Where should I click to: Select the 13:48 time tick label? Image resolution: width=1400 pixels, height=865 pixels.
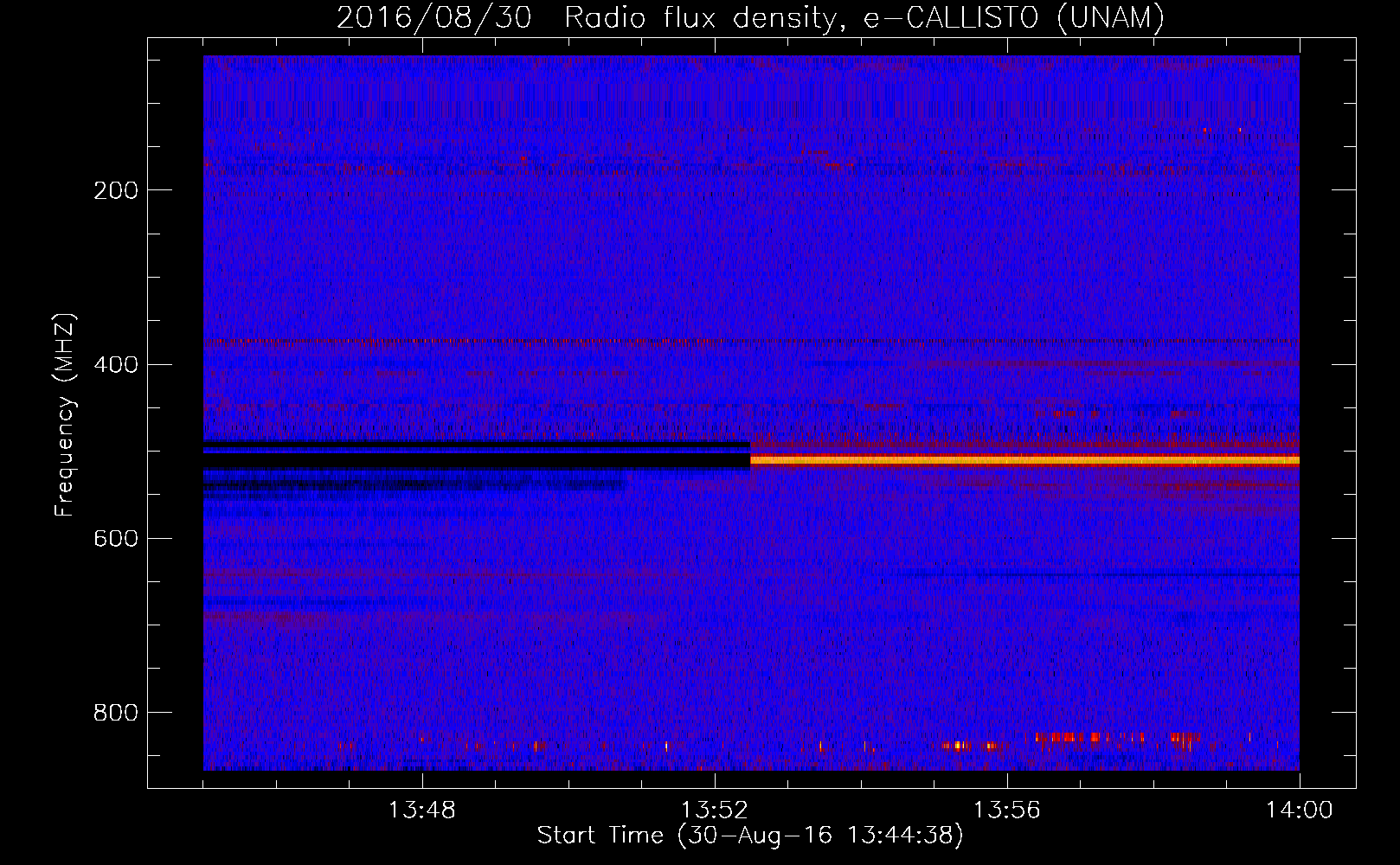[x=422, y=811]
